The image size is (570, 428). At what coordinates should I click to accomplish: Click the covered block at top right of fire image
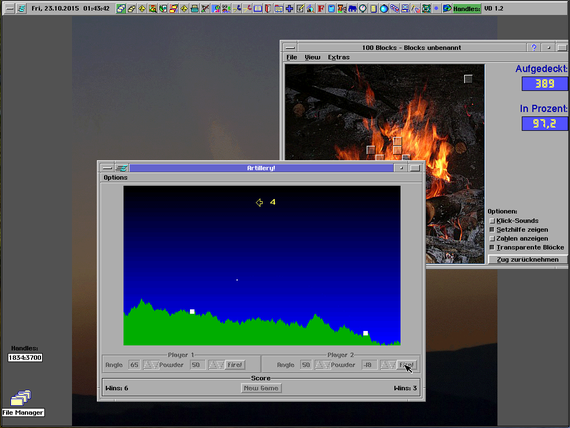pos(468,79)
